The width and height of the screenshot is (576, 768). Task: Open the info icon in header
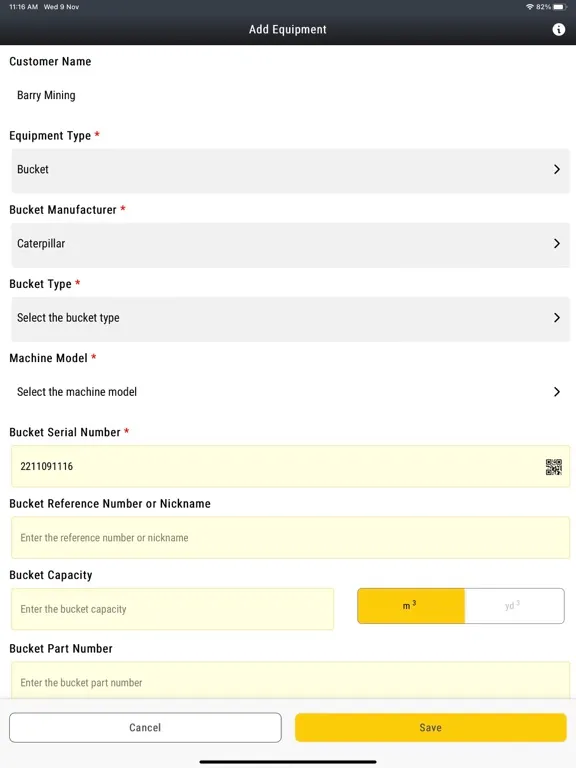[558, 29]
